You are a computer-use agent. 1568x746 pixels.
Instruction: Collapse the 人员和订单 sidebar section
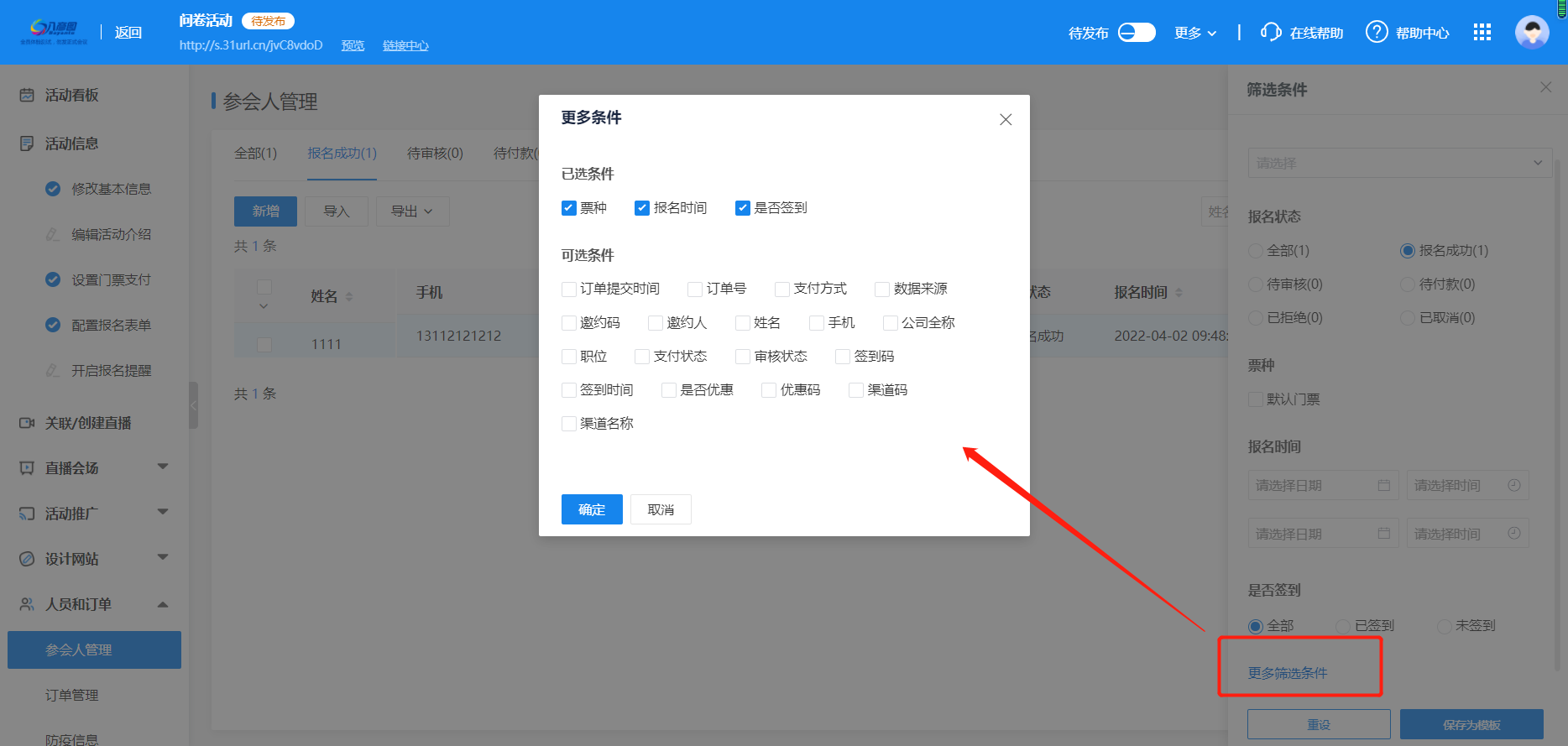[163, 604]
